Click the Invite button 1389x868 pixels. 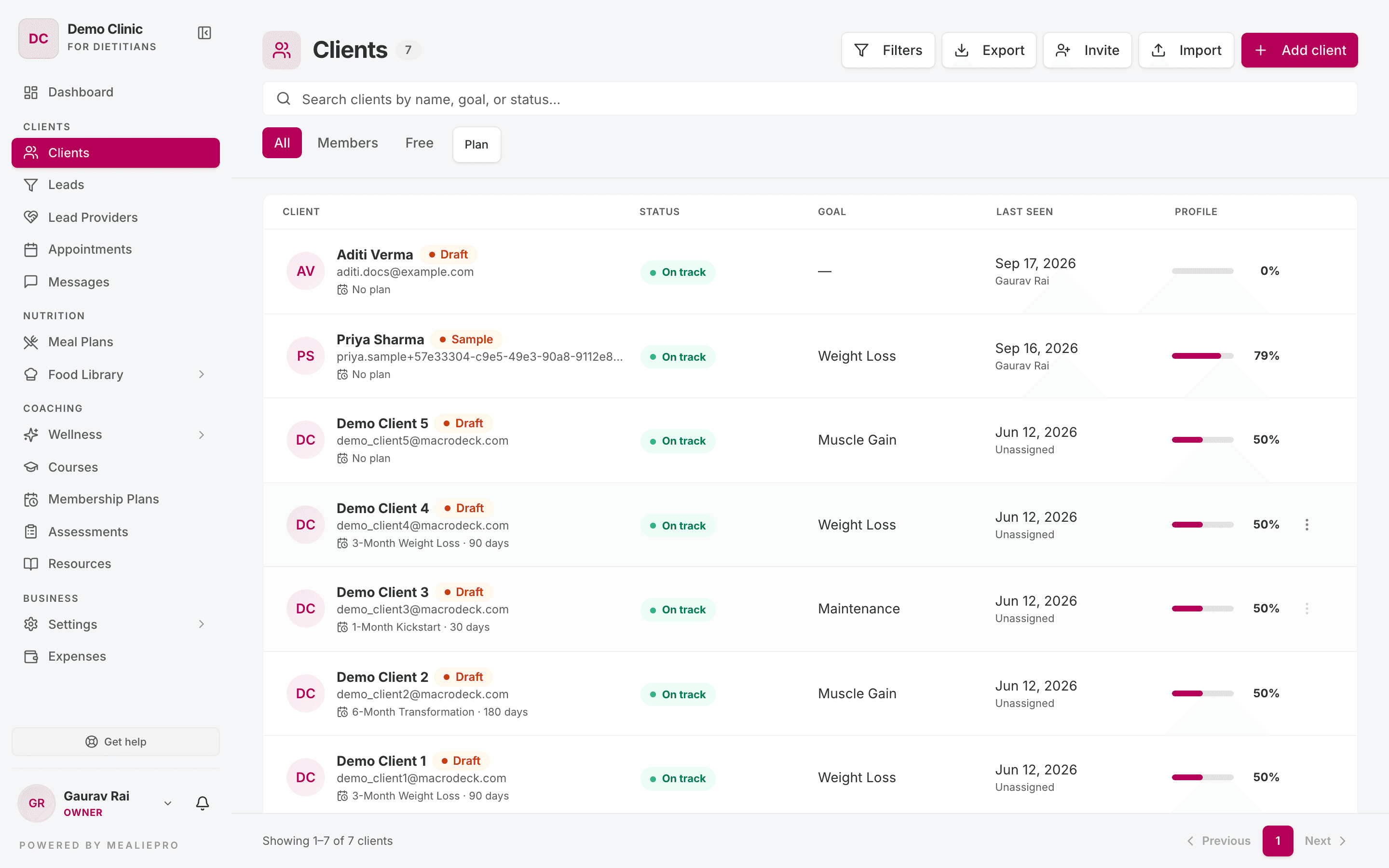pos(1087,50)
